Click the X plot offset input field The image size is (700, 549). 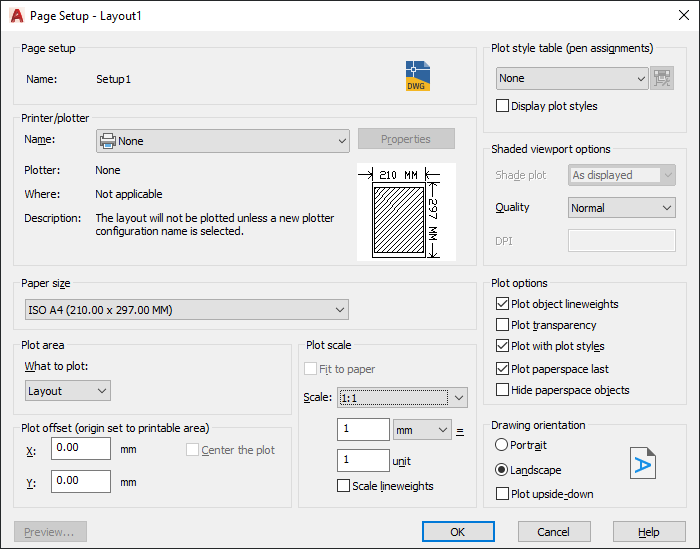click(81, 448)
